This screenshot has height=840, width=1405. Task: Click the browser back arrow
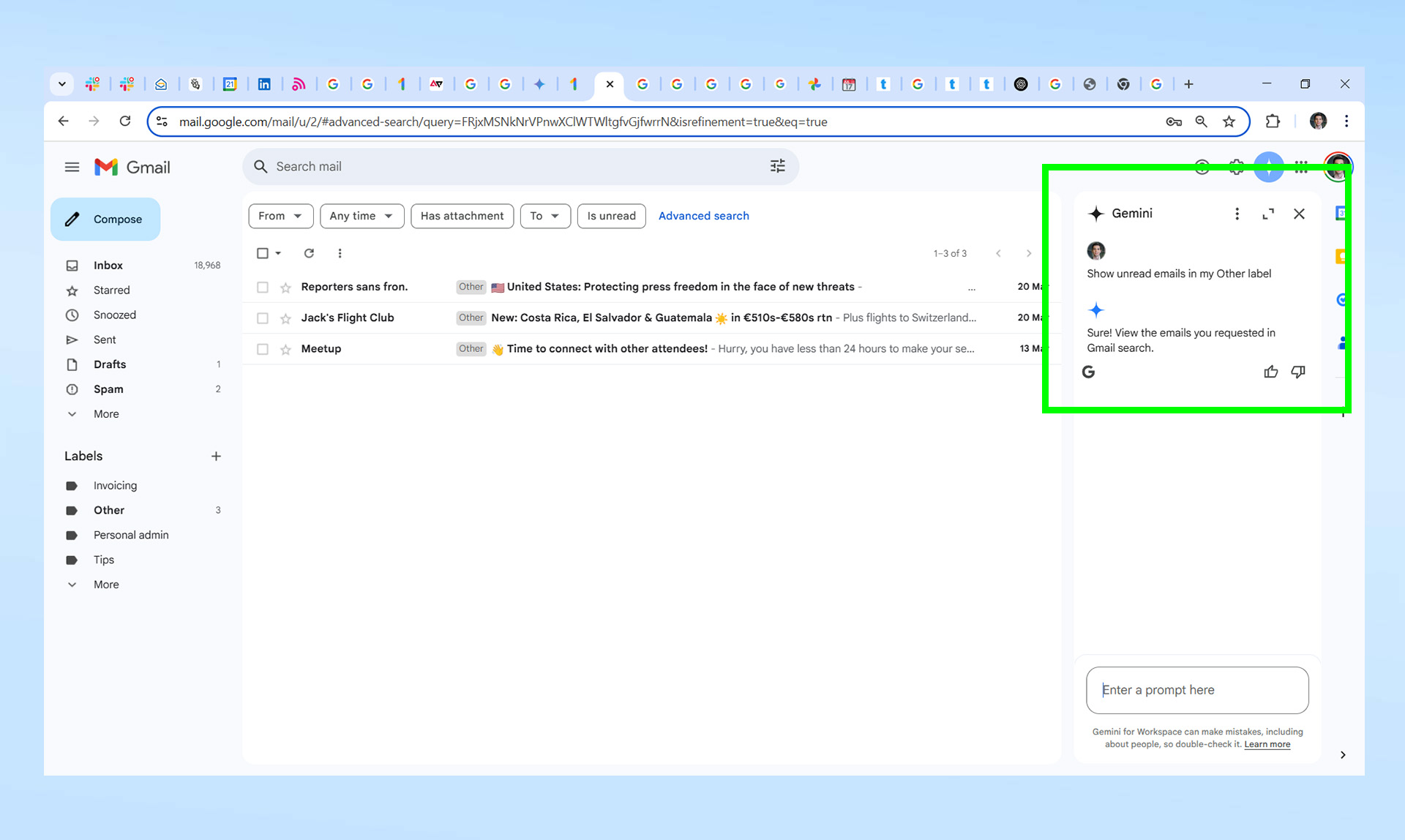64,121
